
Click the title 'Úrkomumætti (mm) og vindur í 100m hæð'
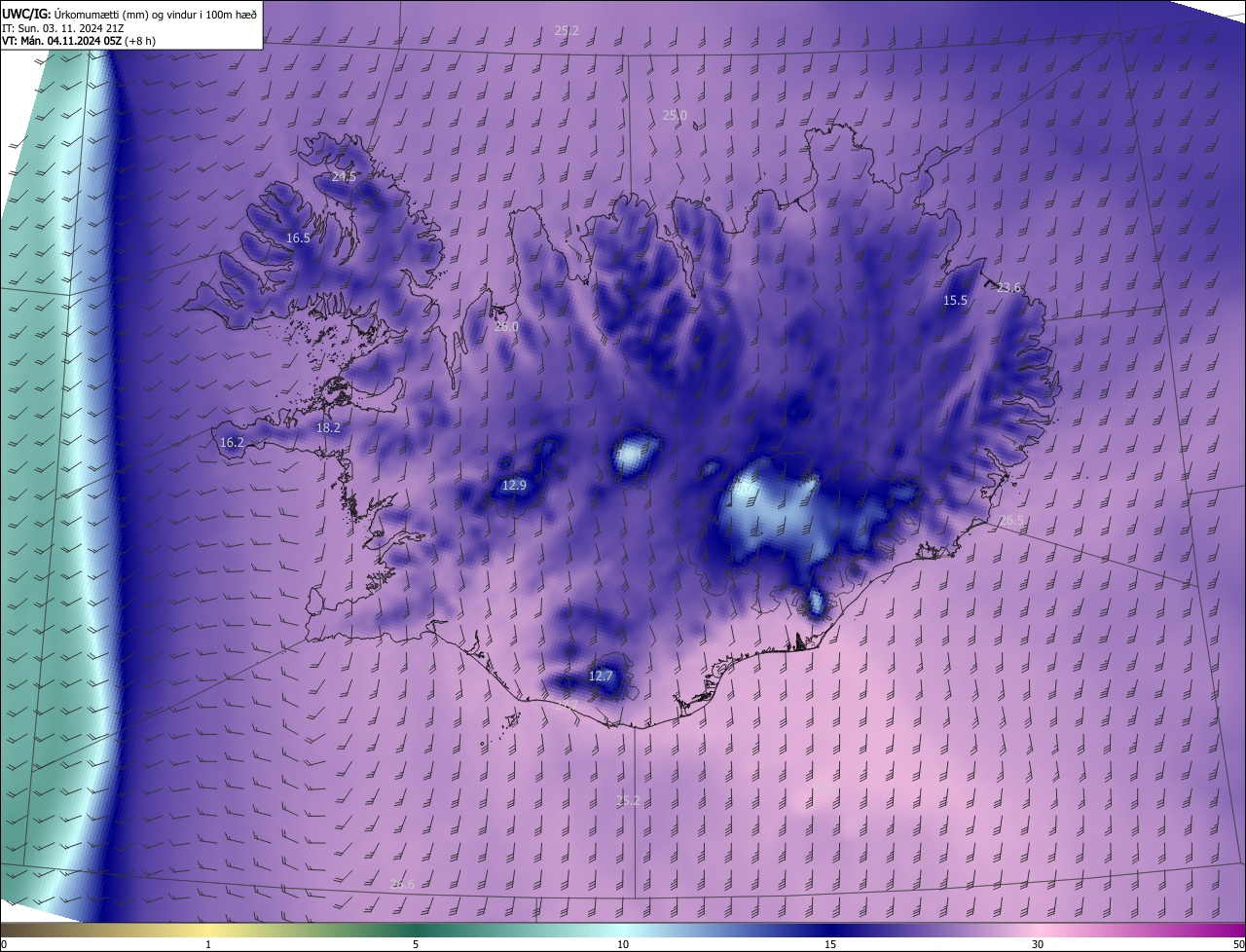coord(154,13)
